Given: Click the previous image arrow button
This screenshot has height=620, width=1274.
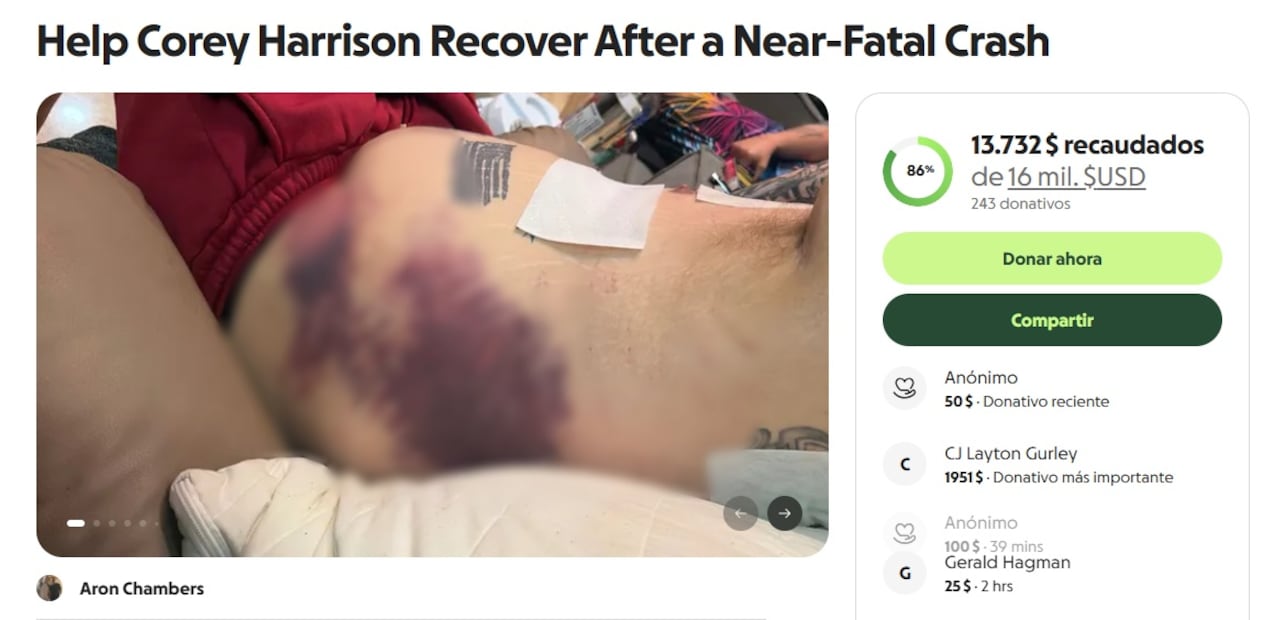Looking at the screenshot, I should click(741, 513).
